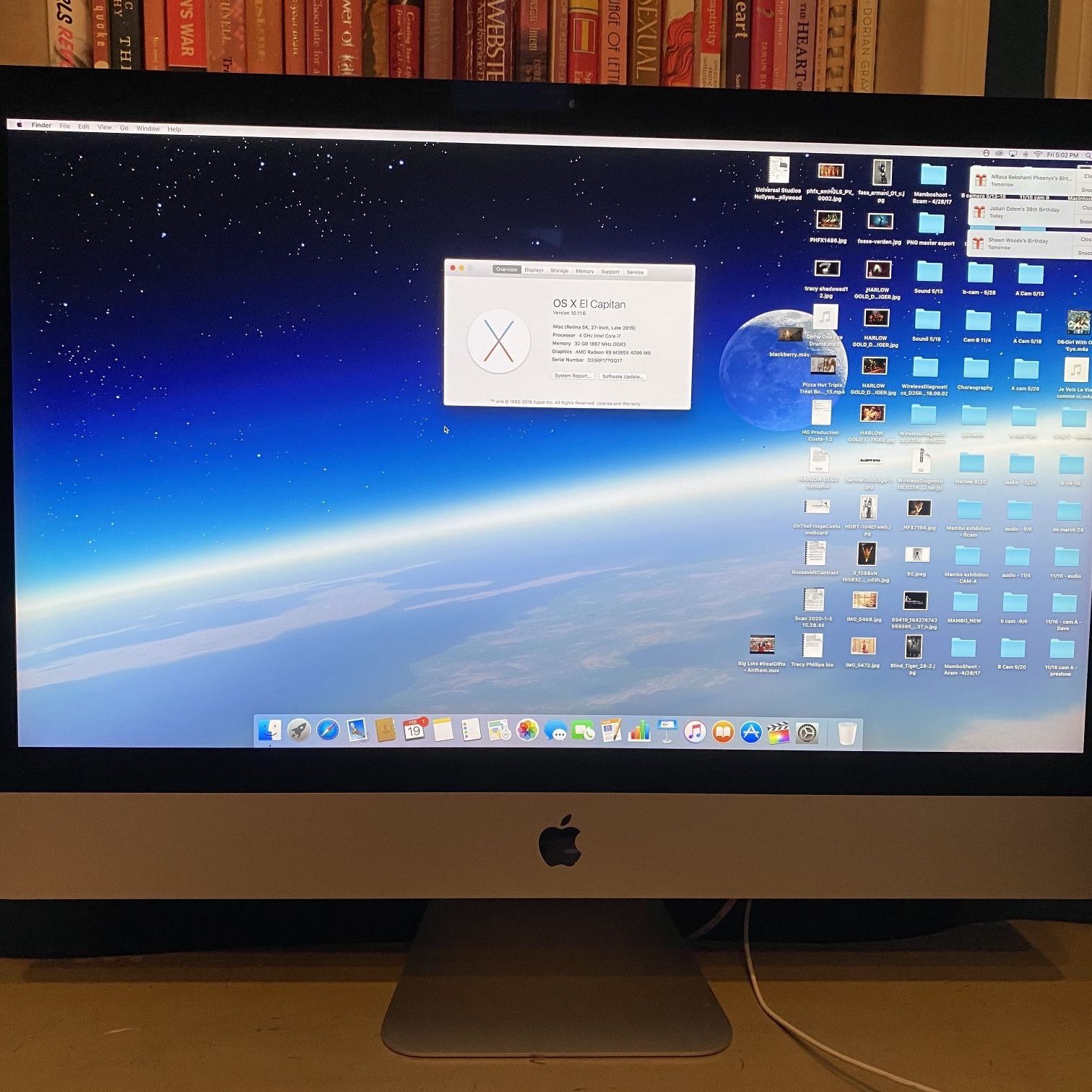Screen dimensions: 1092x1092
Task: Switch to the Storage tab
Action: click(x=559, y=271)
